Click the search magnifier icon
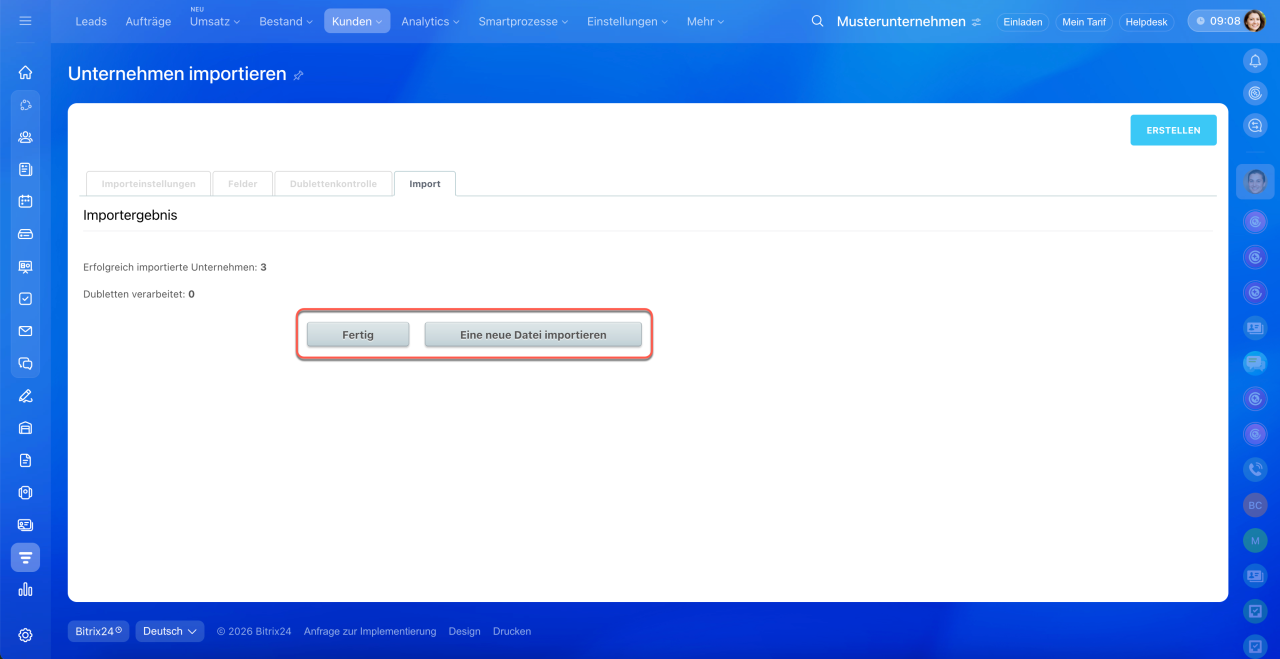This screenshot has height=659, width=1280. [817, 21]
